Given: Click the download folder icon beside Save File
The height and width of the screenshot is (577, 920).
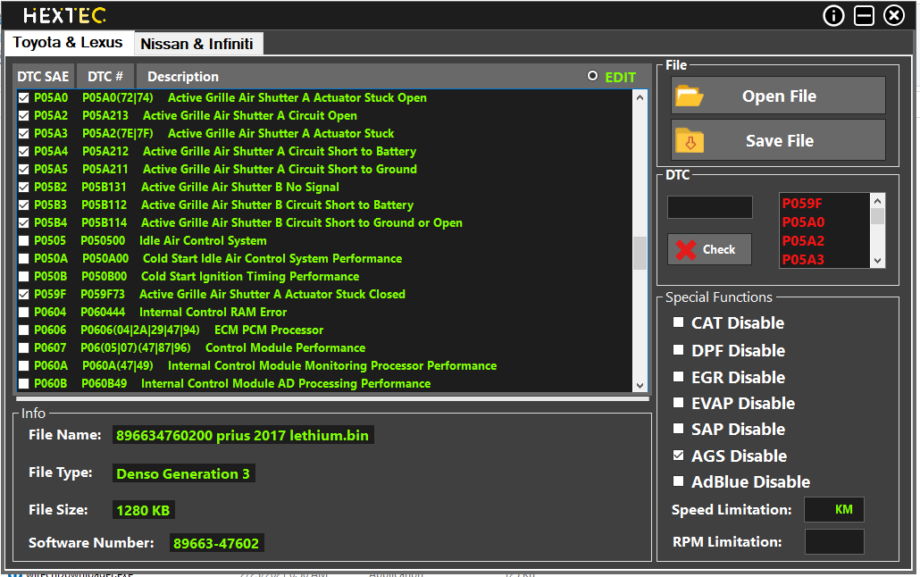Looking at the screenshot, I should click(689, 141).
